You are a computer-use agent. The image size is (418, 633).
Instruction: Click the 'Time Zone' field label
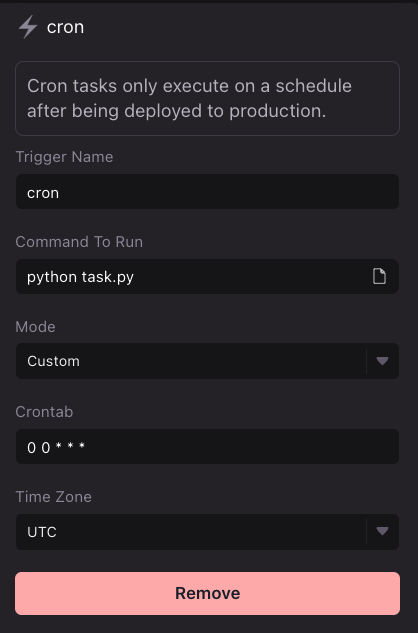click(x=53, y=497)
